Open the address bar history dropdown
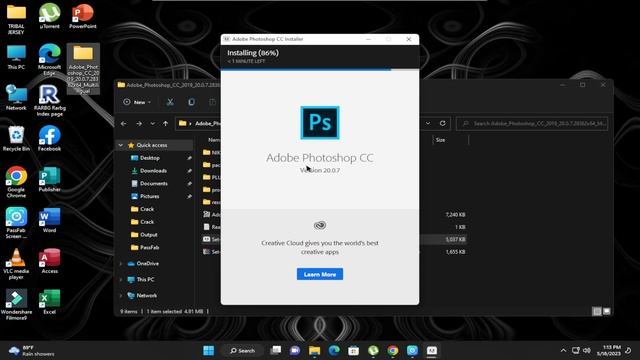 428,123
